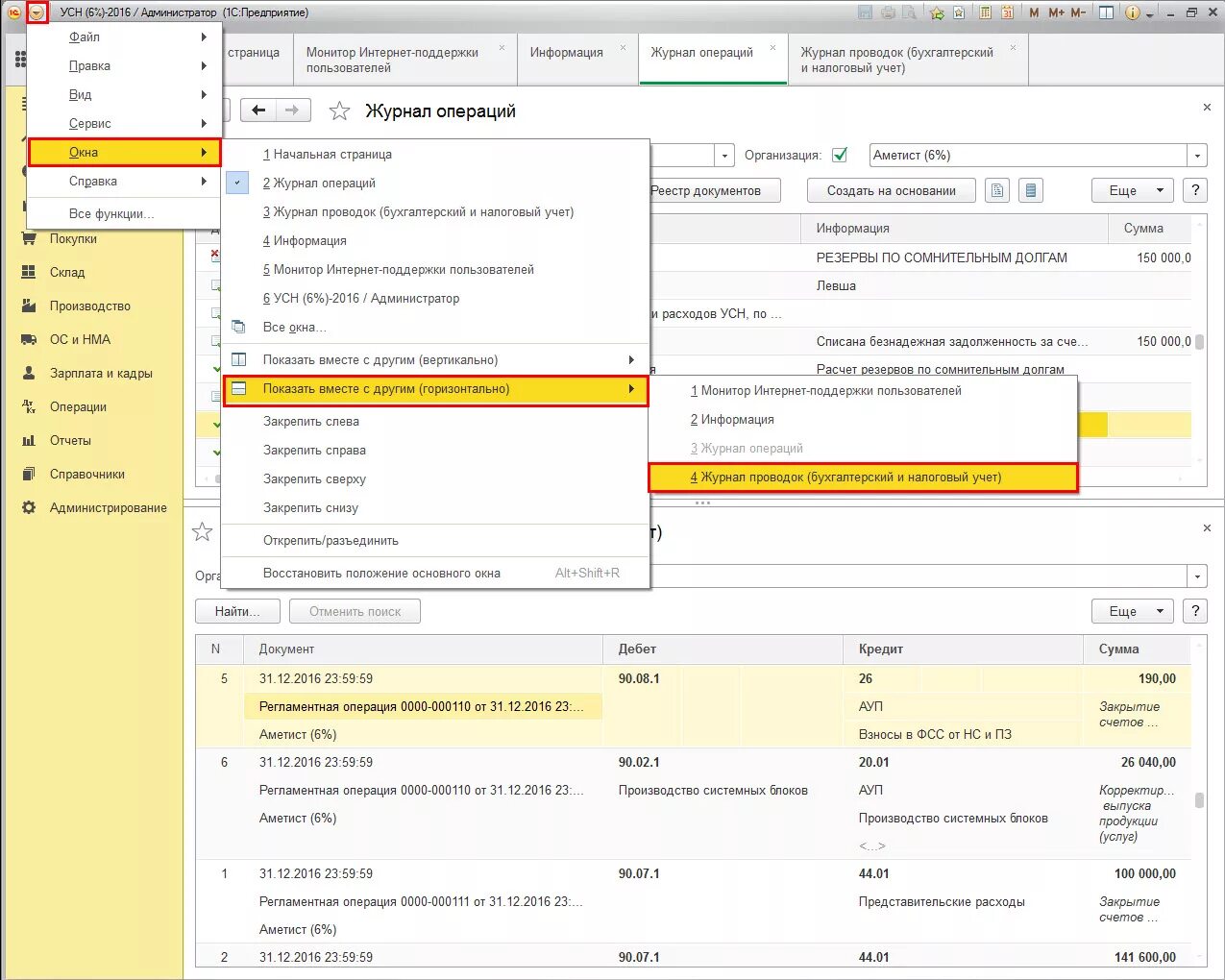Screen dimensions: 1225x980
Task: Click the M memory button
Action: point(1034,12)
